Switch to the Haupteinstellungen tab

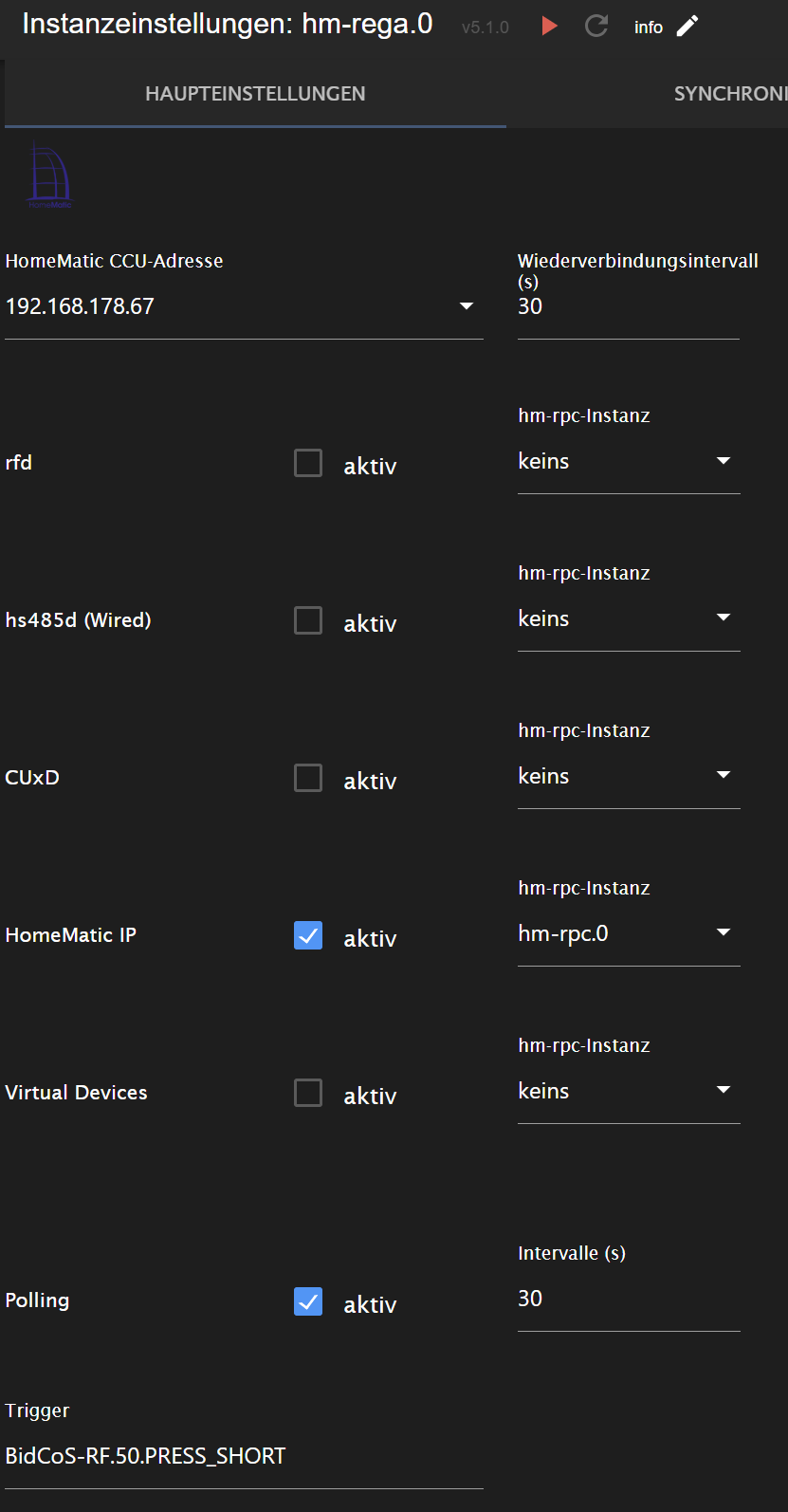pos(255,94)
